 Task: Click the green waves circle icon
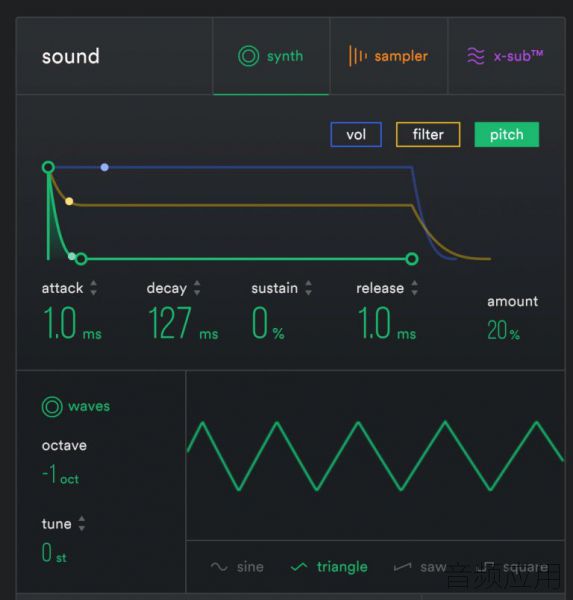pos(52,406)
